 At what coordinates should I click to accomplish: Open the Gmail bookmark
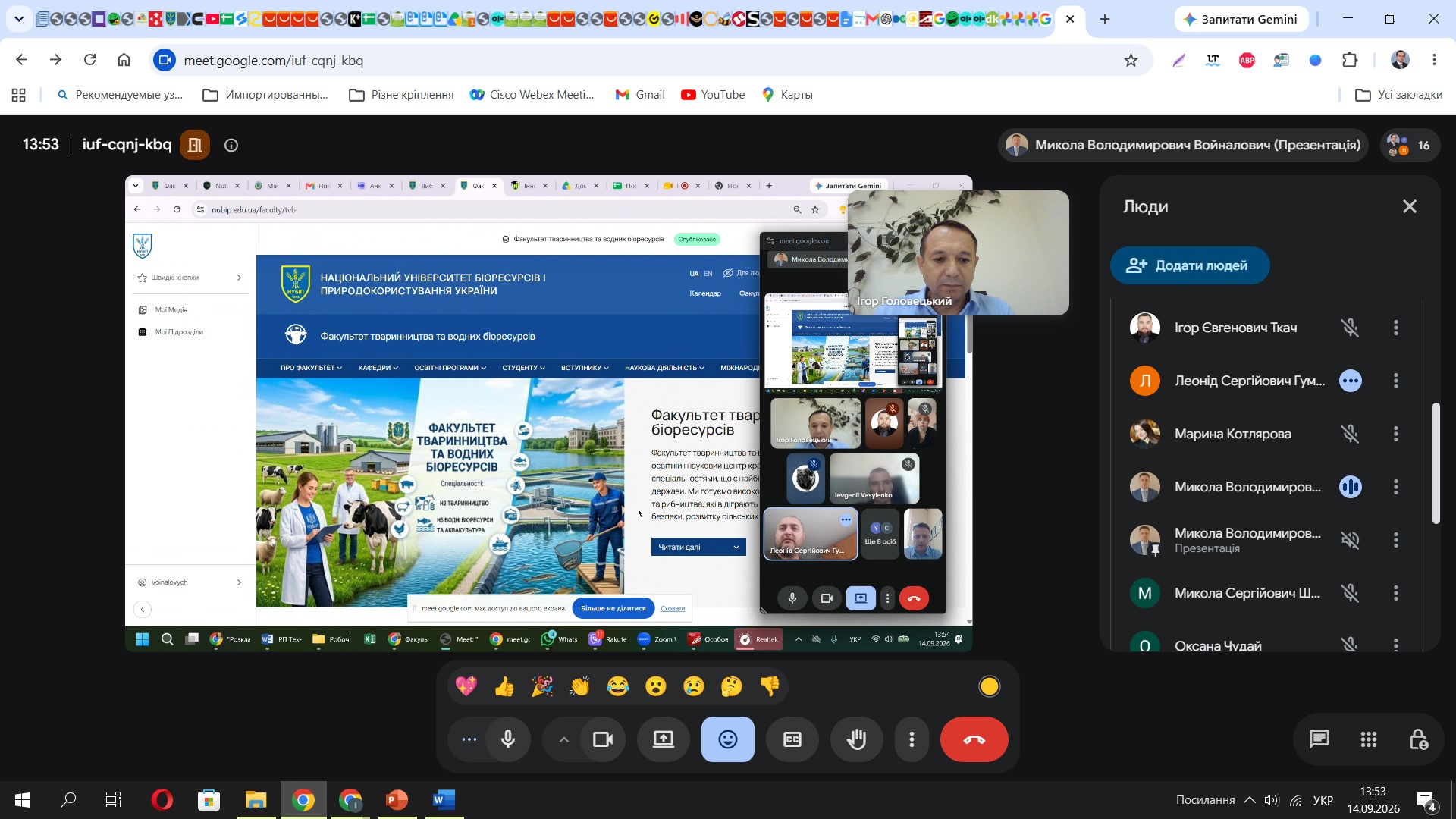click(x=640, y=95)
